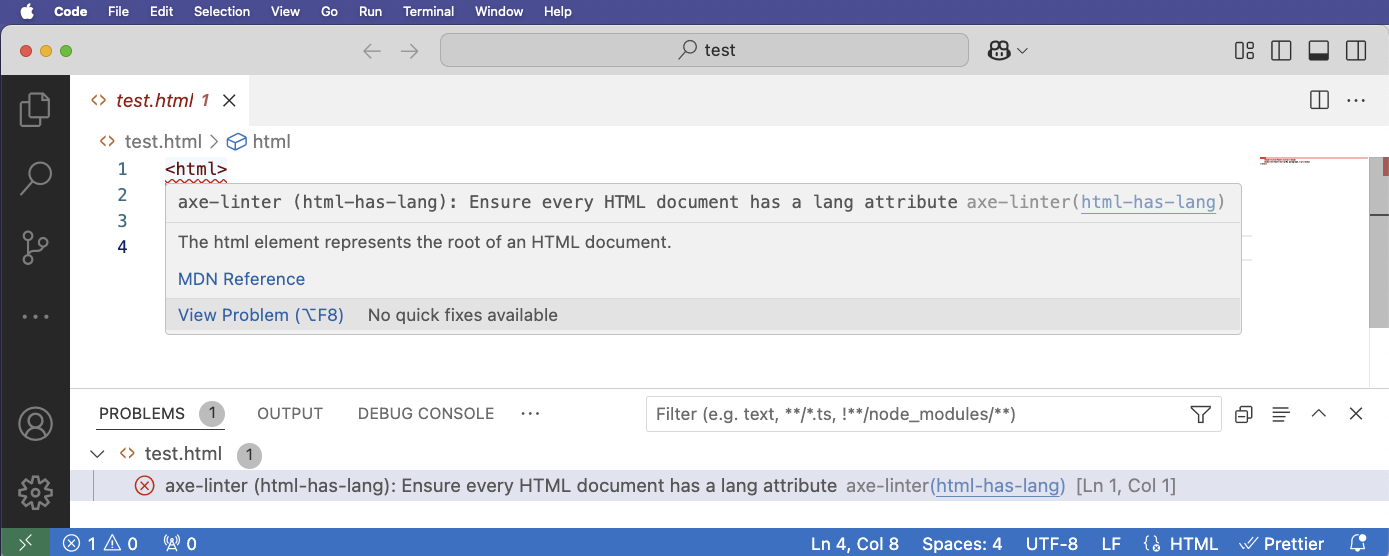Image resolution: width=1389 pixels, height=556 pixels.
Task: Open the Terminal menu in menu bar
Action: [427, 12]
